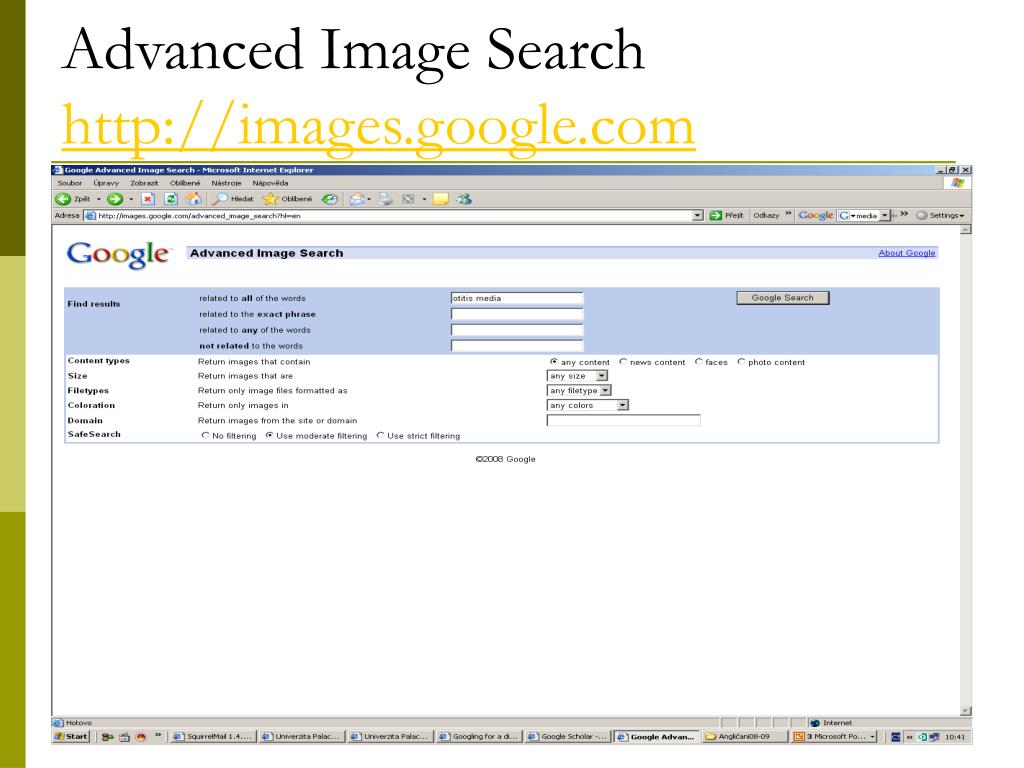The height and width of the screenshot is (768, 1024).
Task: Click the browser address URL field
Action: [x=394, y=216]
